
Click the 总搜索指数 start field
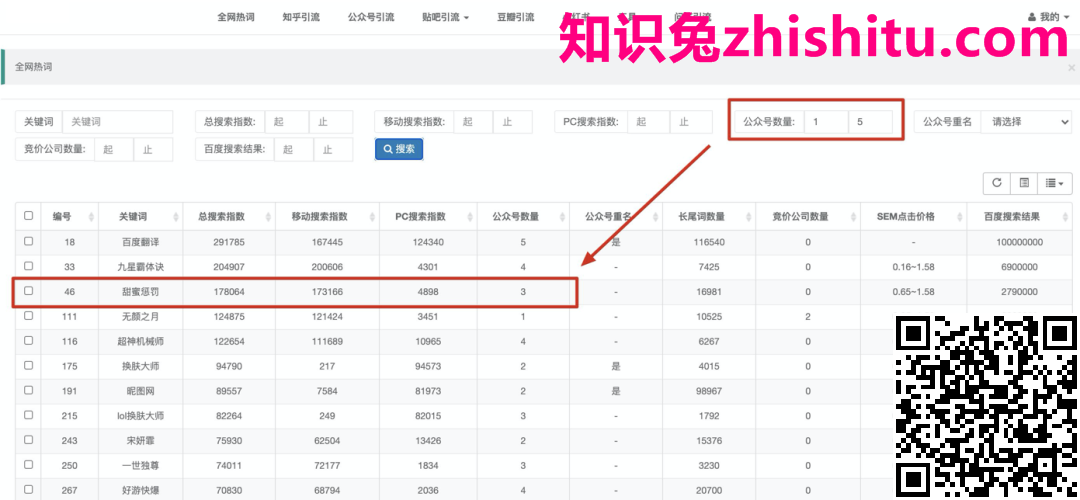tap(287, 122)
